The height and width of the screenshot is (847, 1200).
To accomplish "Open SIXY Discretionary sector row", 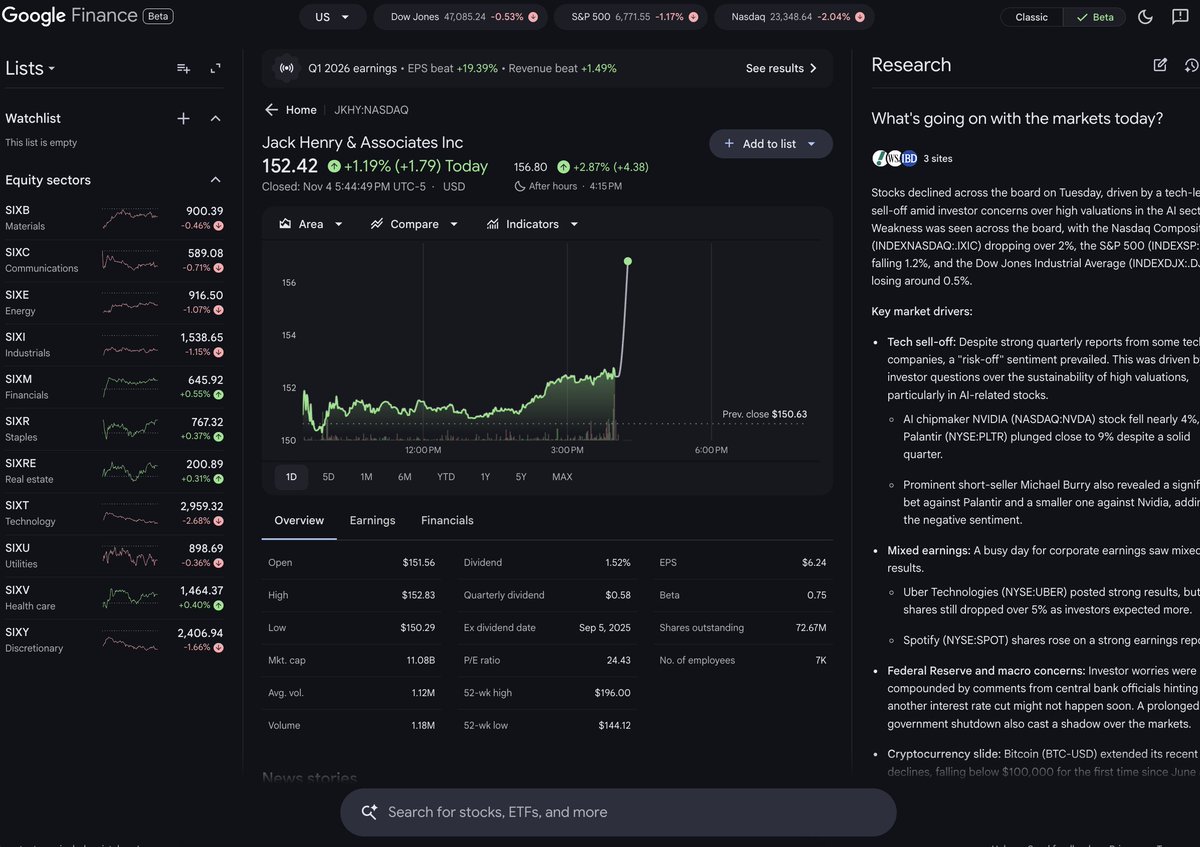I will (114, 640).
